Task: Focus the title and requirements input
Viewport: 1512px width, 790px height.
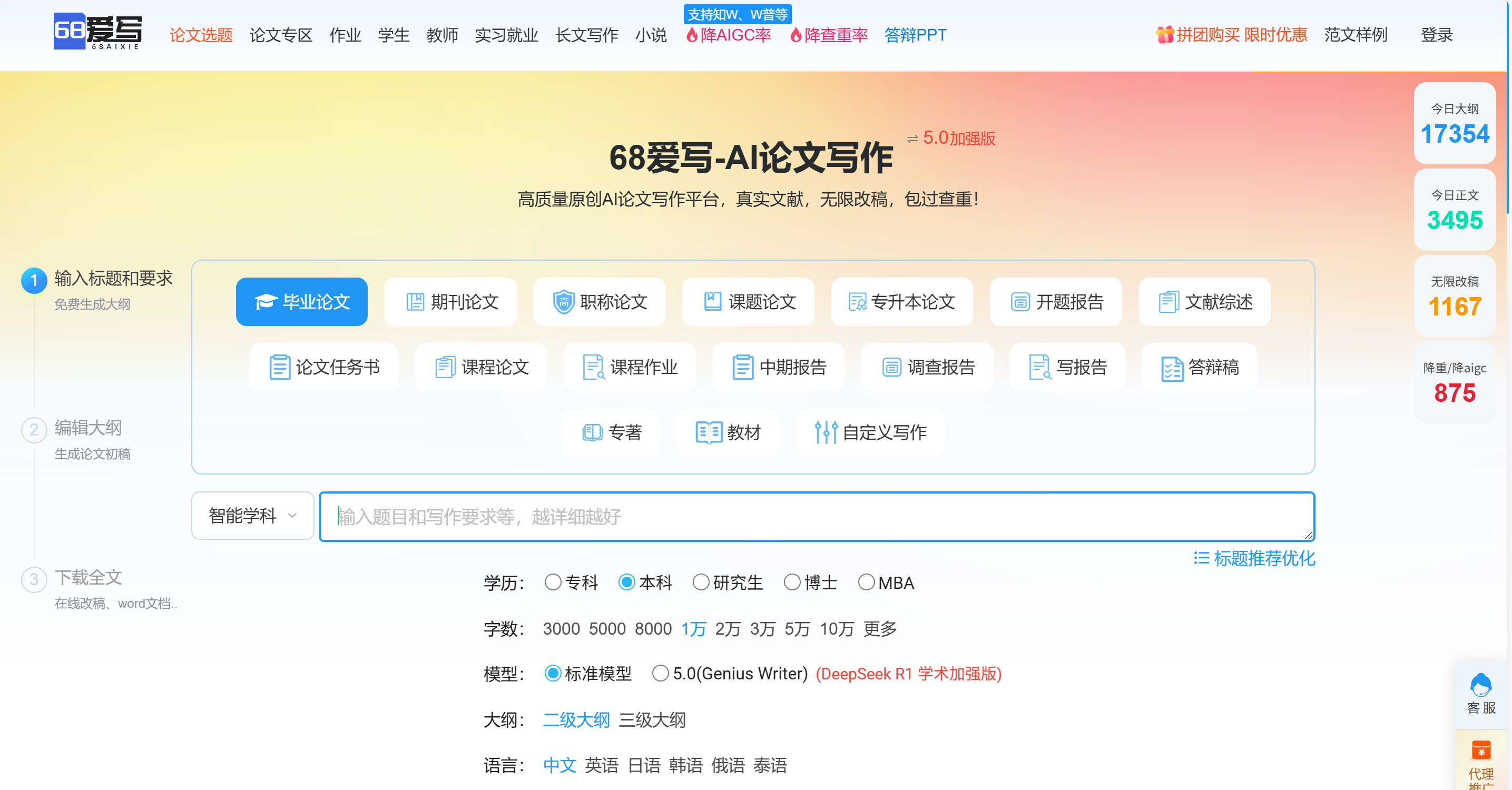Action: (x=817, y=517)
